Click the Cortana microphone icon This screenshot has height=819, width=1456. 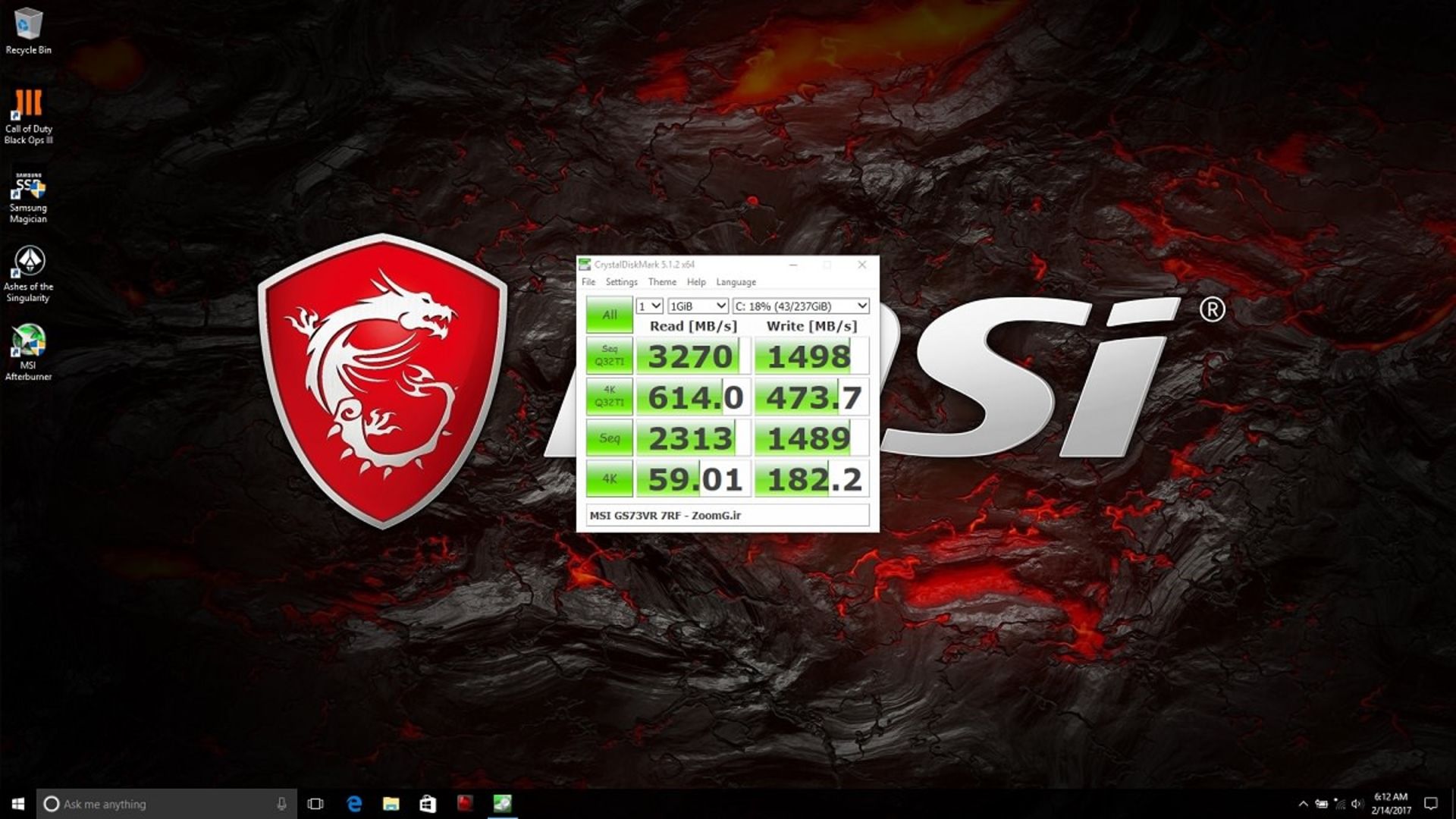[x=281, y=804]
